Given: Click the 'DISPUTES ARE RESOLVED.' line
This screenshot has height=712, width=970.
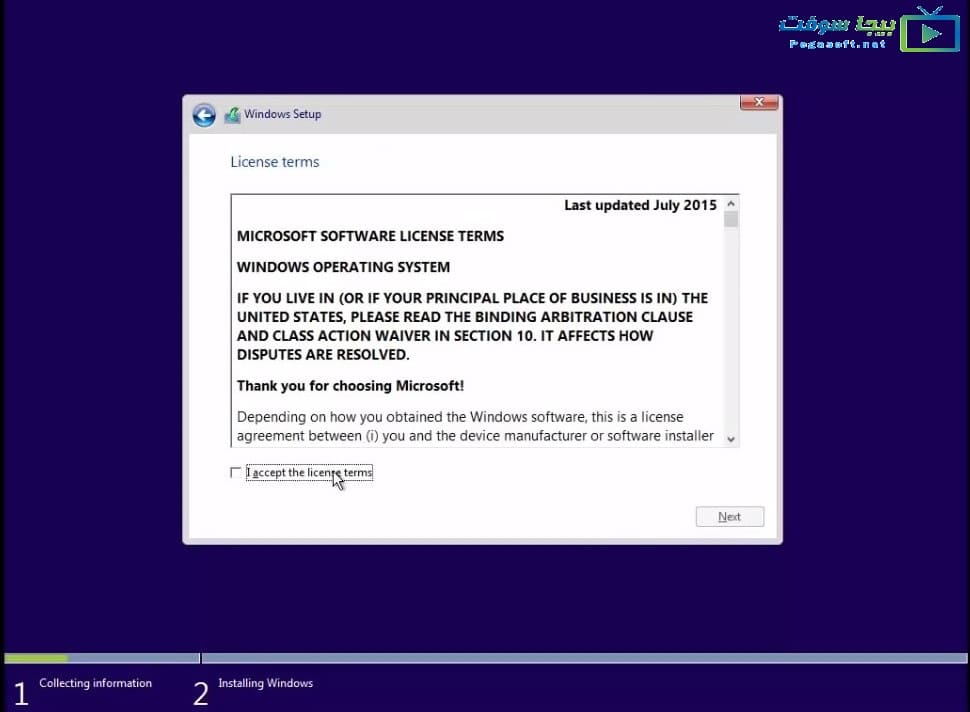Looking at the screenshot, I should (323, 354).
